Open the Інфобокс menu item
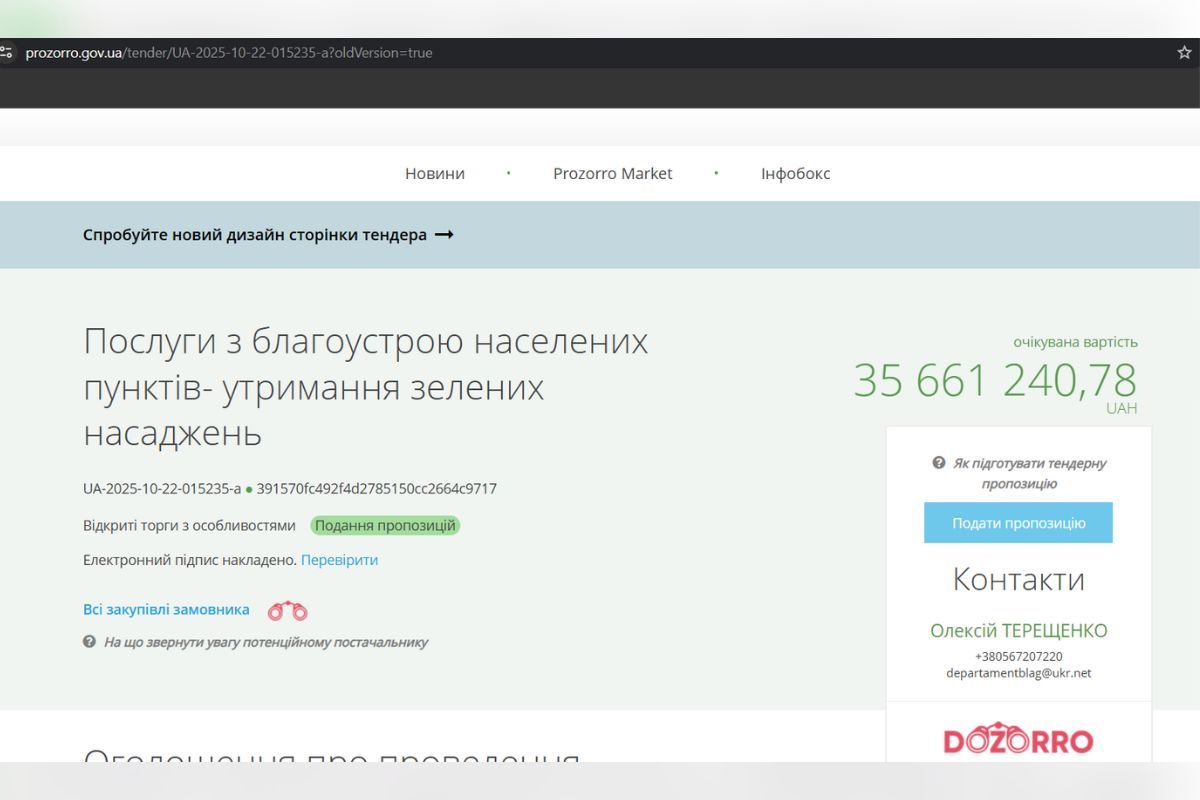This screenshot has height=800, width=1200. [795, 174]
